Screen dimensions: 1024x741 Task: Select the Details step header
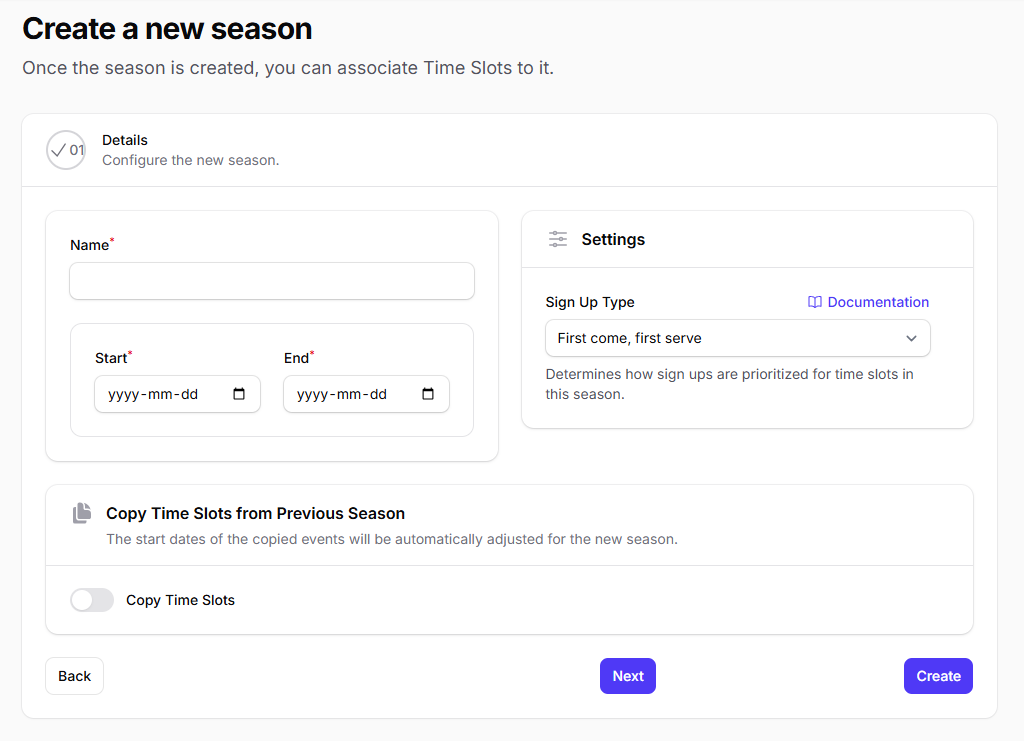124,140
